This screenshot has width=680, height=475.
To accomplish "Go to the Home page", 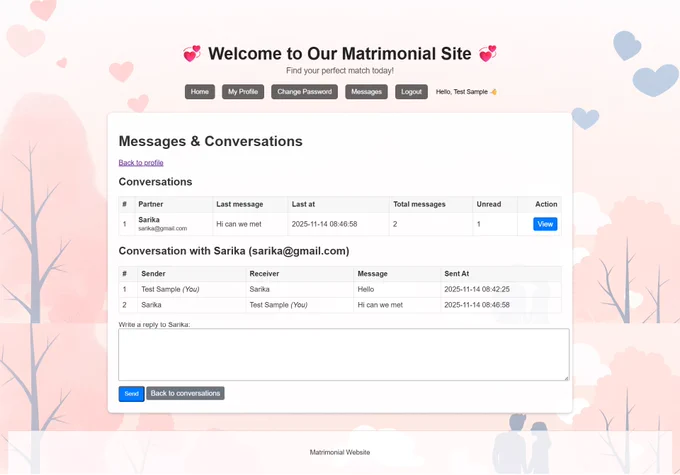I will 199,92.
